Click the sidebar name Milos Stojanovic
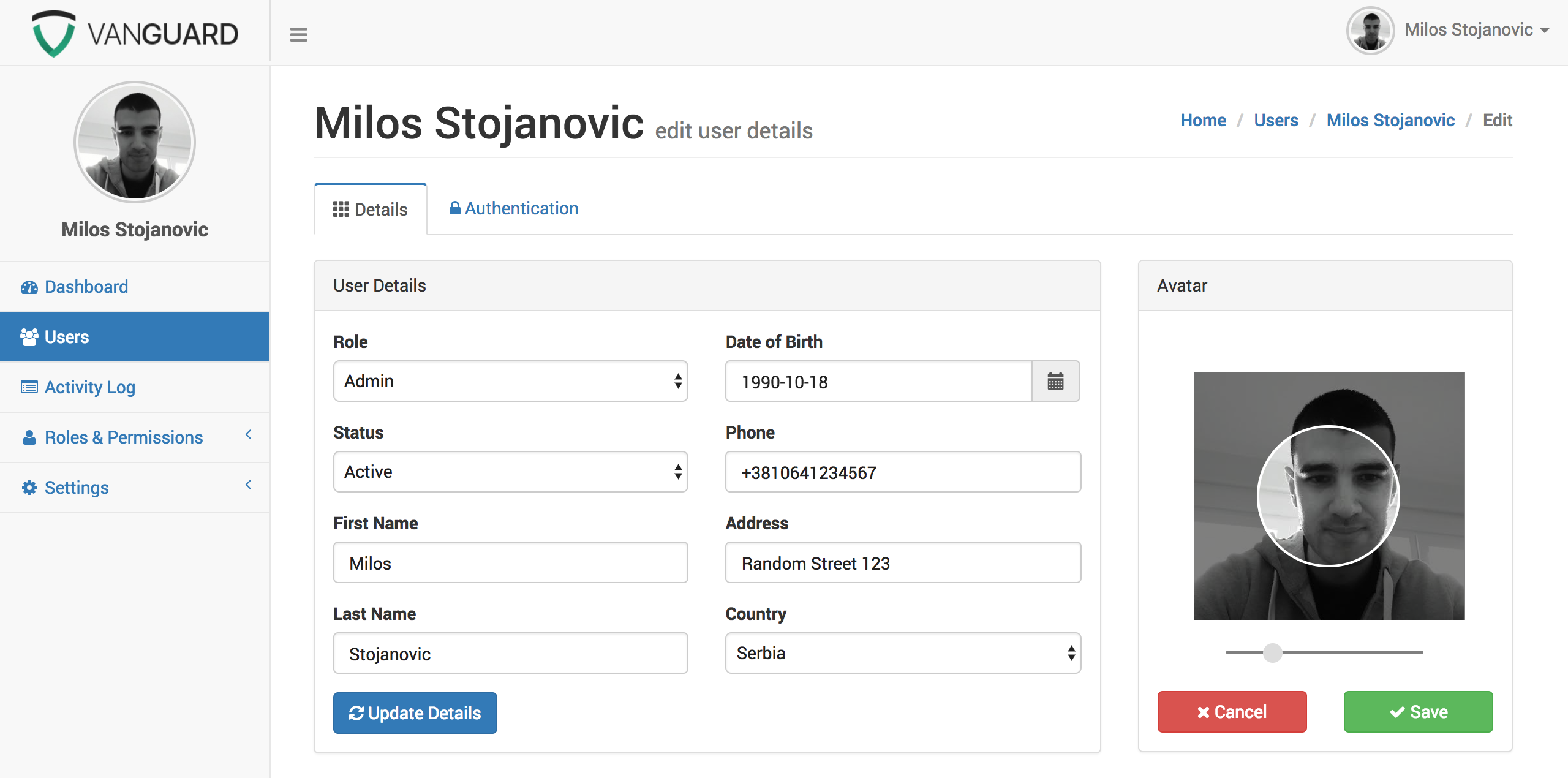The height and width of the screenshot is (778, 1568). pyautogui.click(x=135, y=229)
